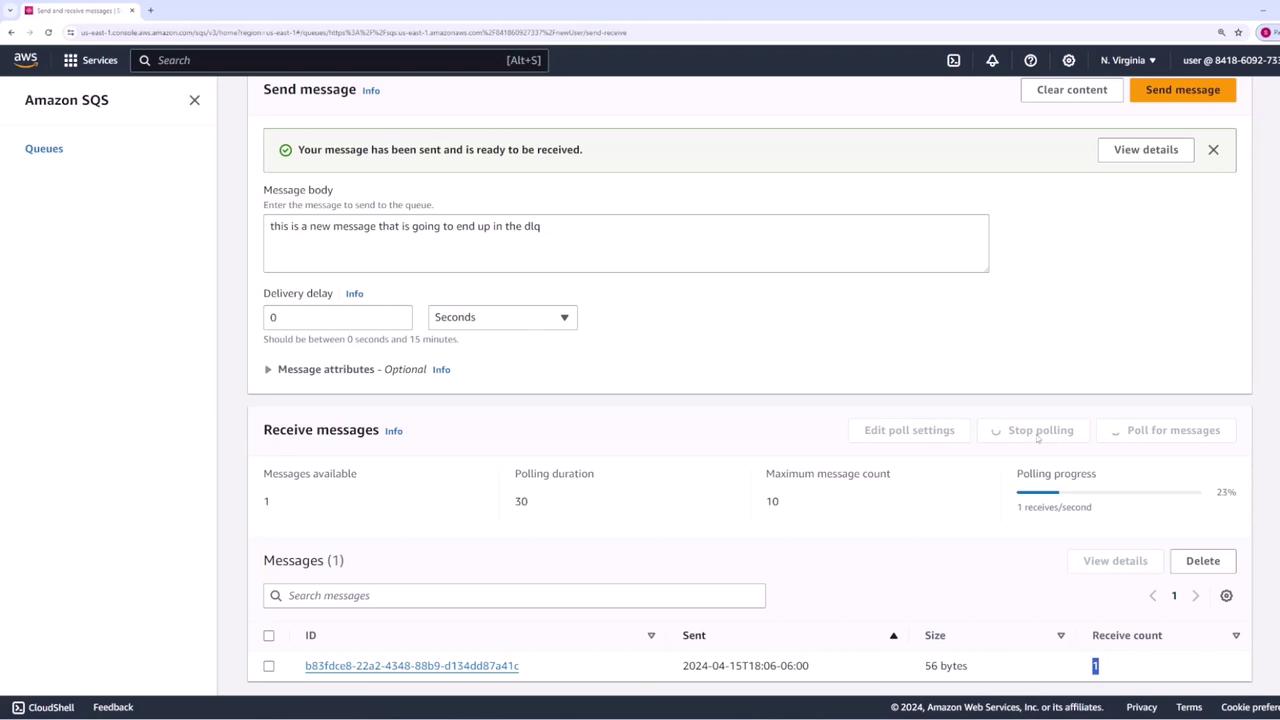Close the Amazon SQS side navigation

(x=195, y=100)
